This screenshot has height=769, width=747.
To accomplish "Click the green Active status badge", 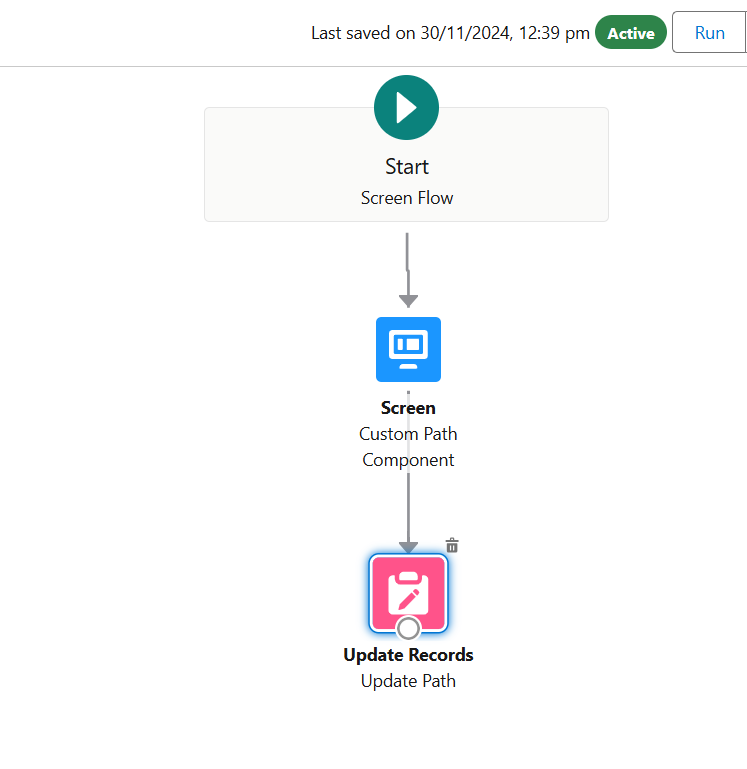I will pyautogui.click(x=631, y=33).
